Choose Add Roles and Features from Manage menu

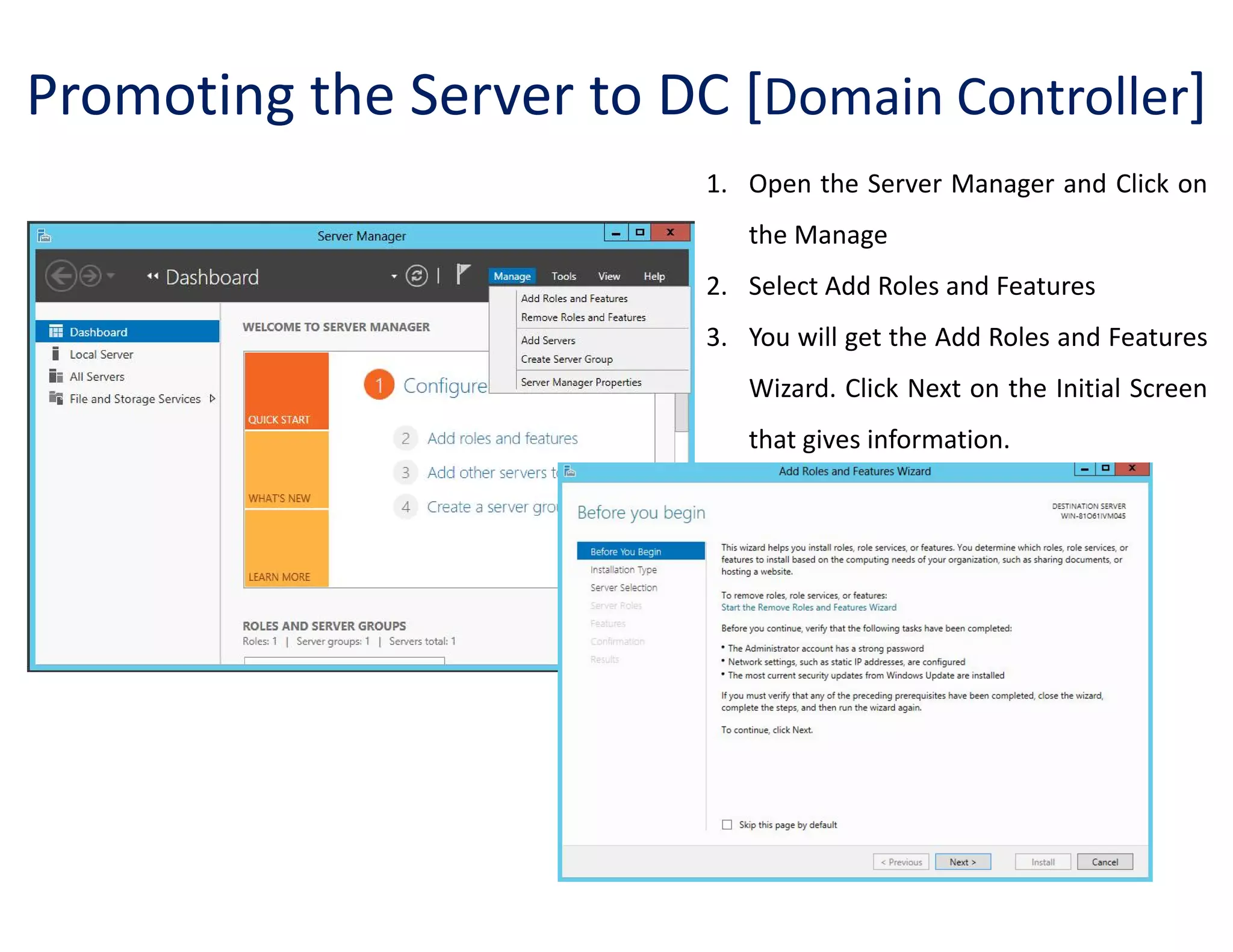[574, 298]
